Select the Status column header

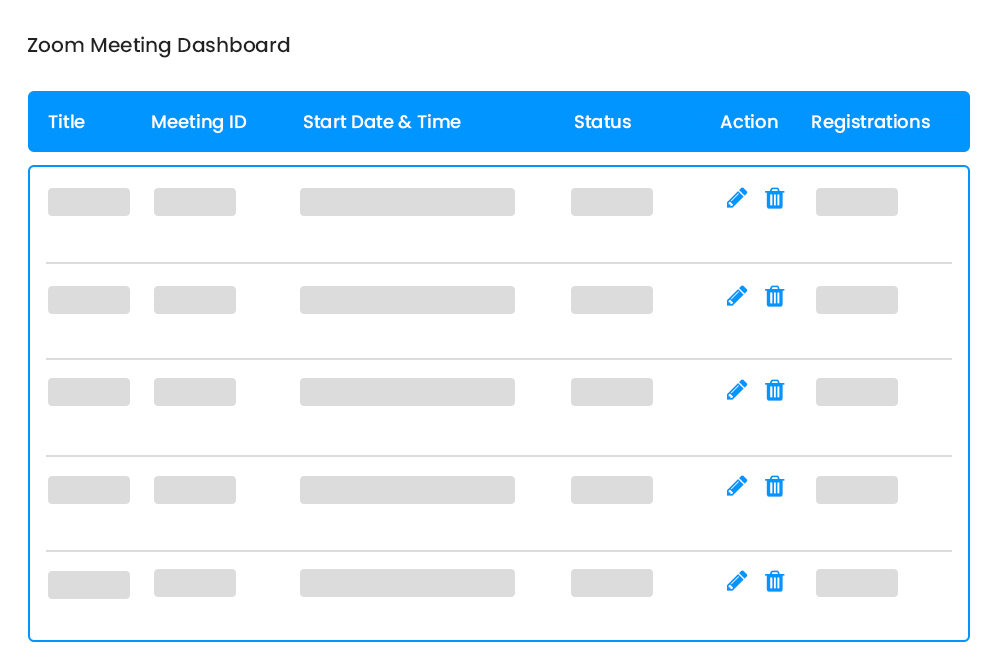pyautogui.click(x=602, y=121)
